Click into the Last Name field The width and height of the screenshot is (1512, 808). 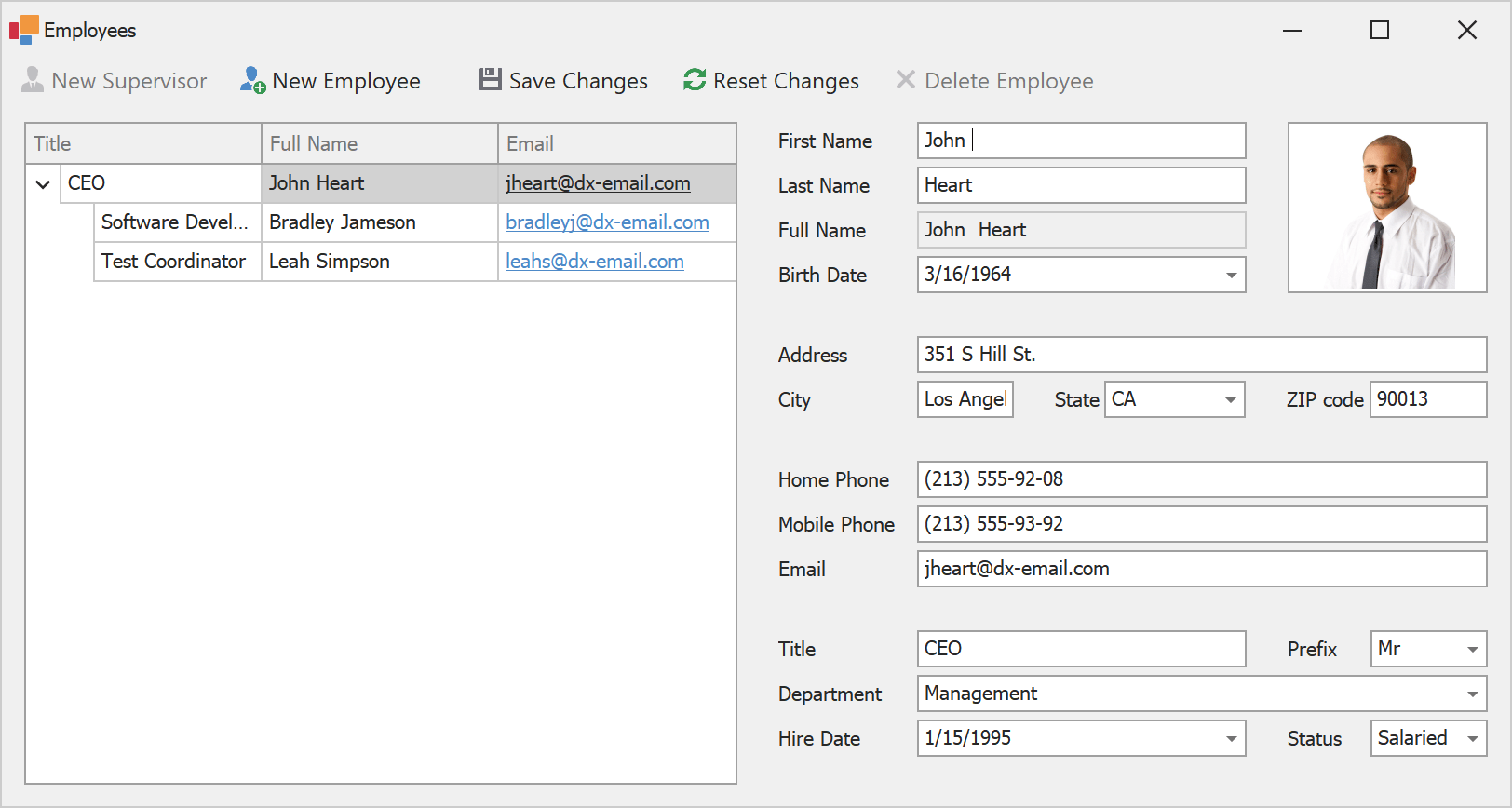click(x=1081, y=185)
